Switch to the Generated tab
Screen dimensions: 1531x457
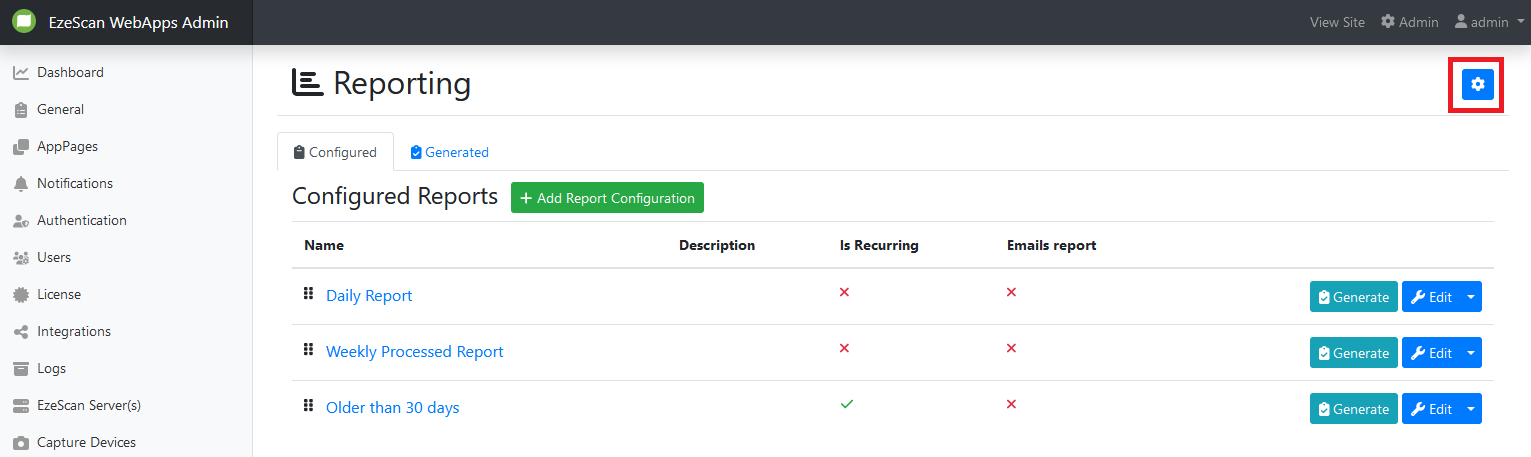tap(449, 152)
